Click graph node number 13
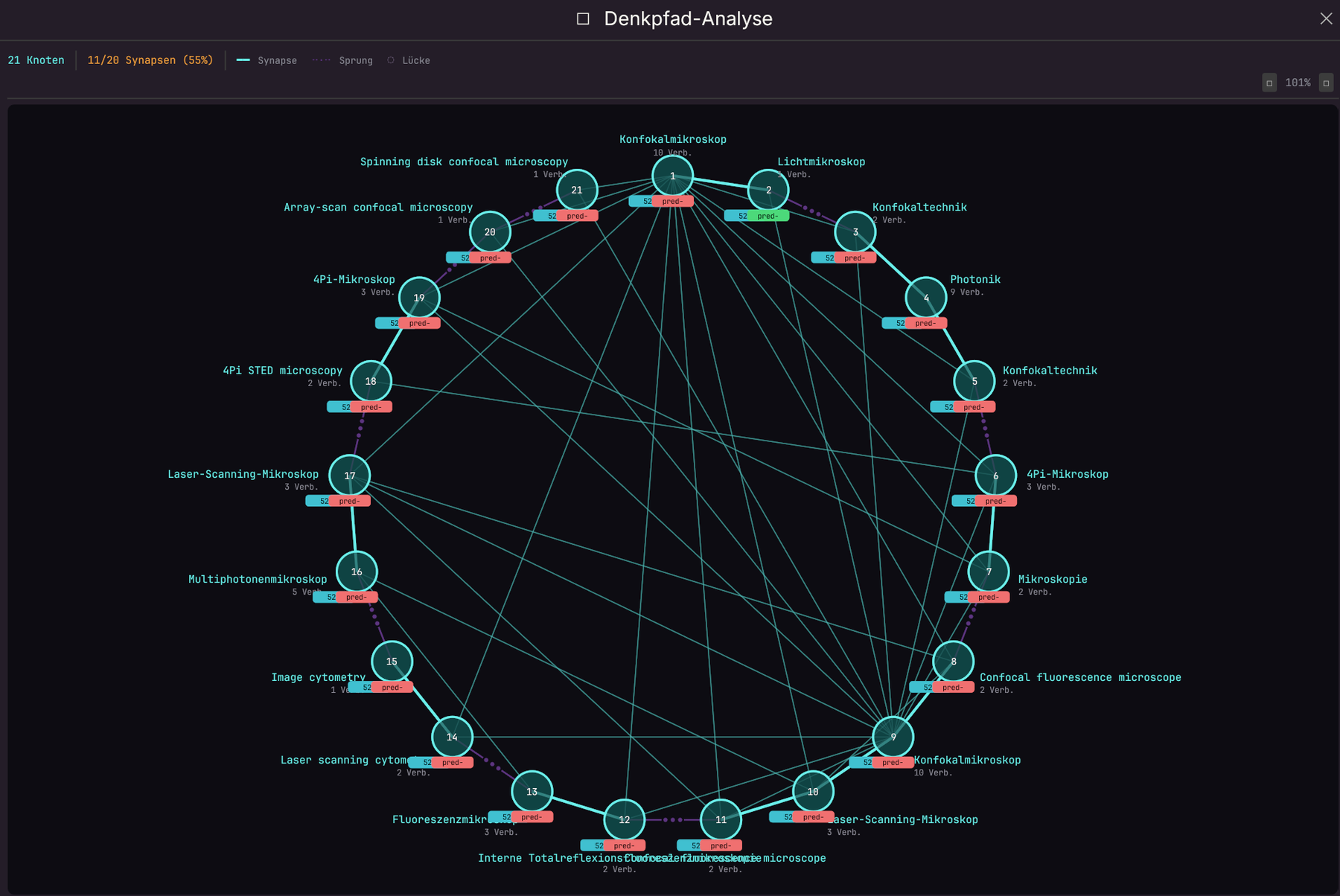The height and width of the screenshot is (896, 1340). (532, 792)
